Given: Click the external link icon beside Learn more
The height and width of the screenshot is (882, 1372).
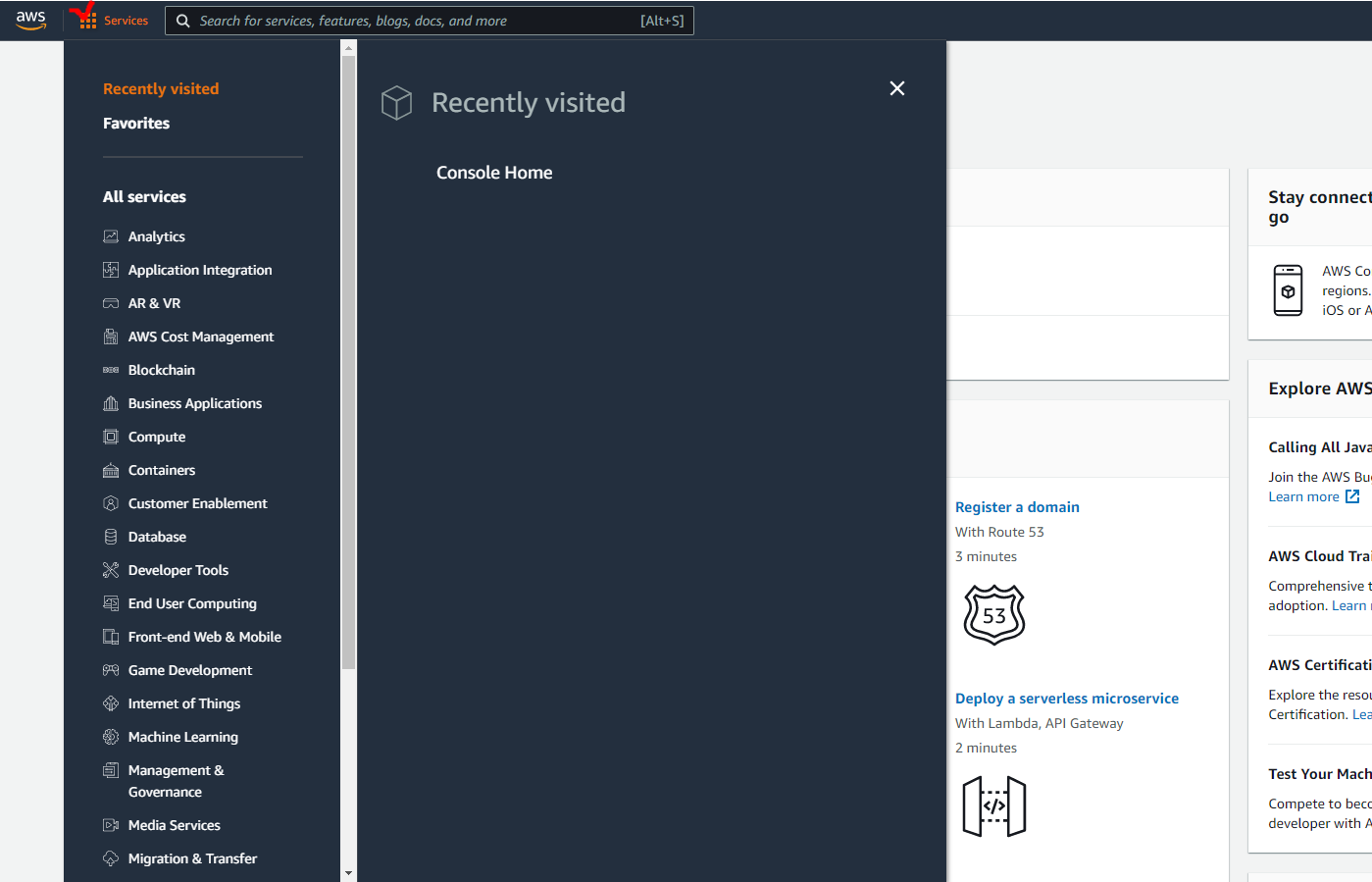Looking at the screenshot, I should [x=1352, y=496].
